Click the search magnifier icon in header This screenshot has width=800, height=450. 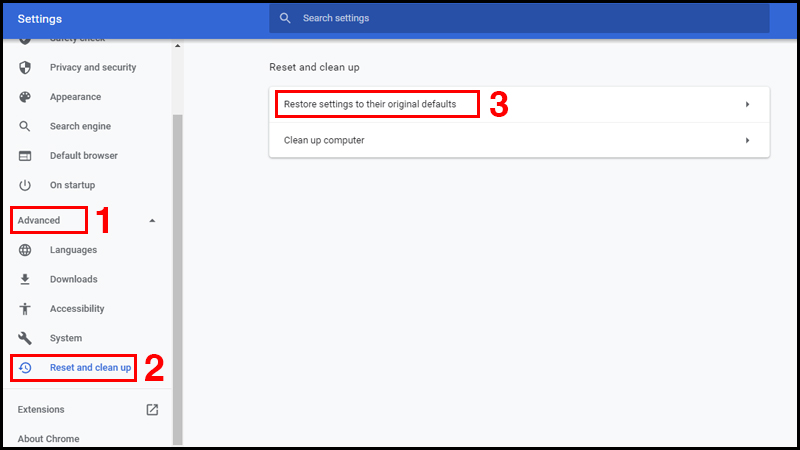click(285, 18)
